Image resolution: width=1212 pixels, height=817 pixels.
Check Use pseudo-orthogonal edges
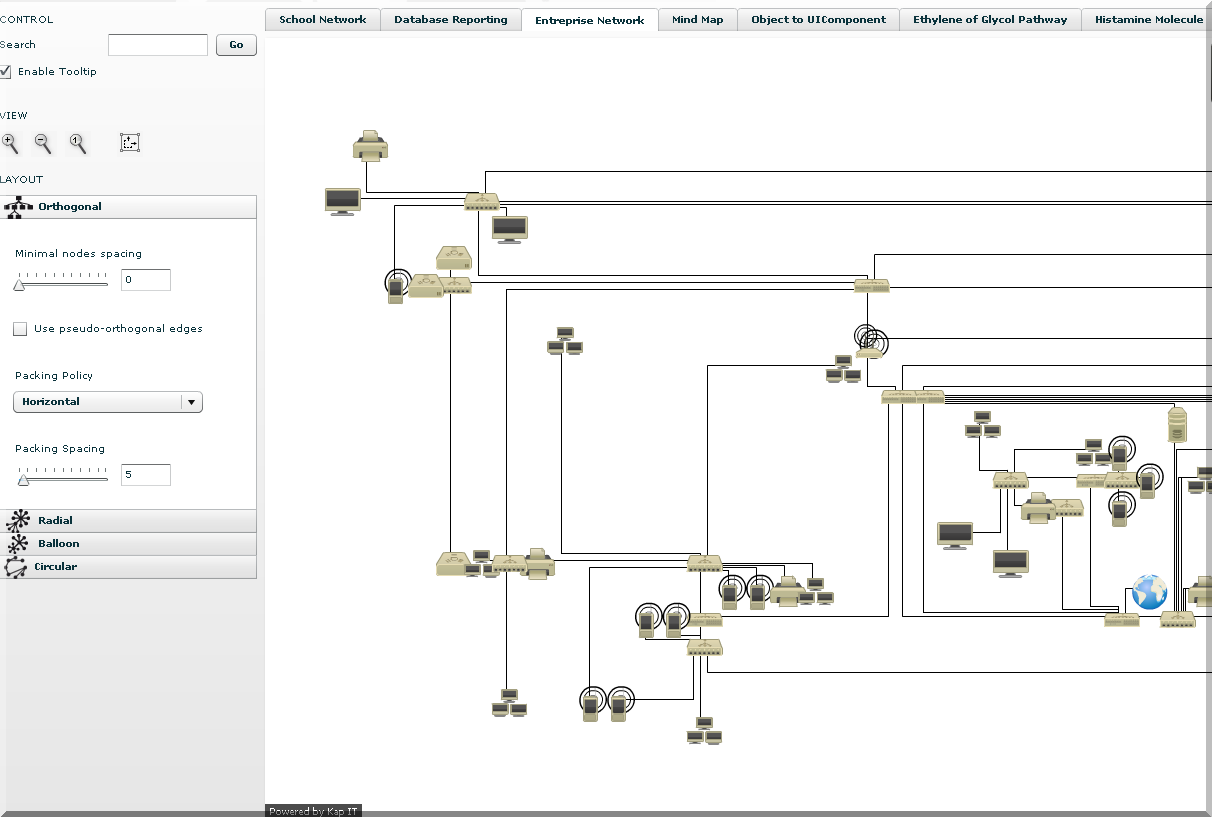[20, 329]
